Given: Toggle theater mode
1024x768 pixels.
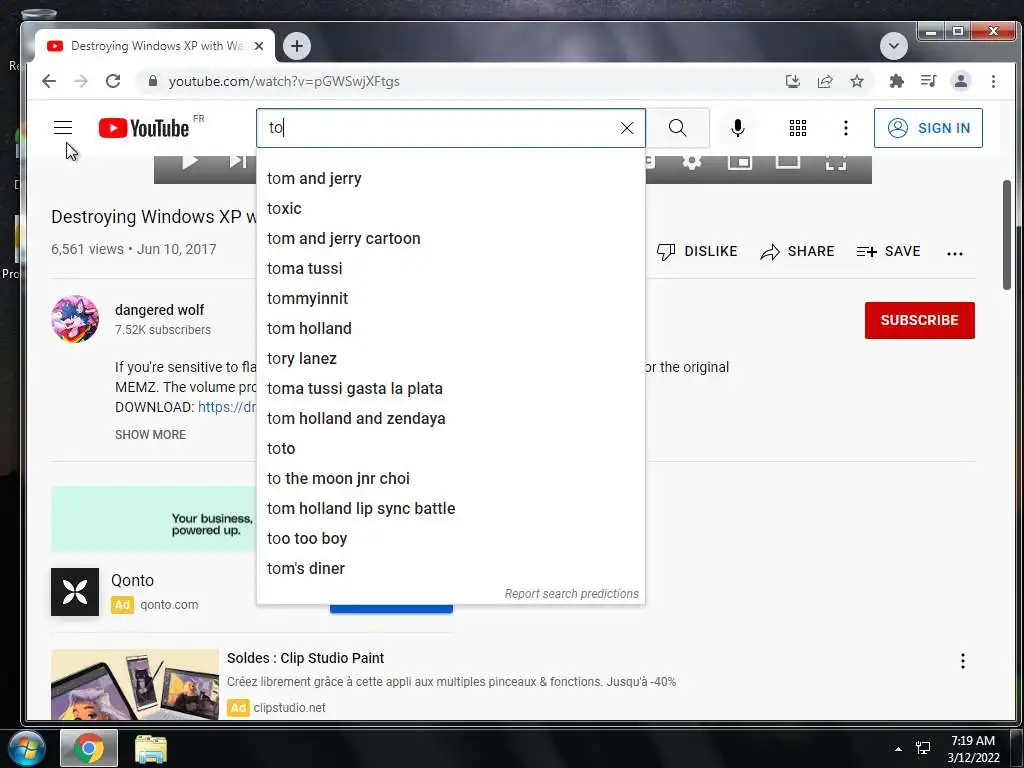Looking at the screenshot, I should (788, 161).
